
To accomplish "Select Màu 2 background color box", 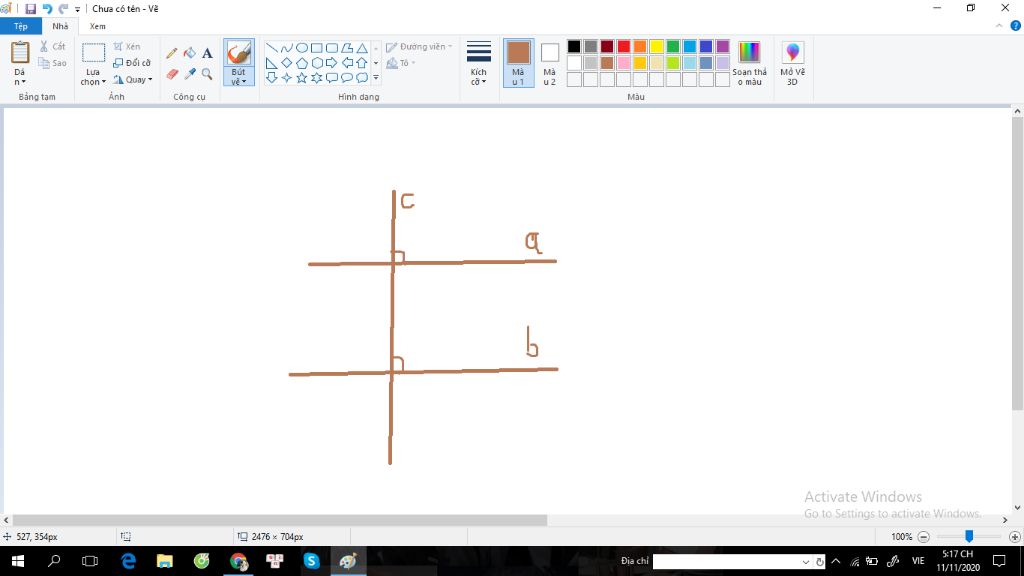I will [550, 63].
